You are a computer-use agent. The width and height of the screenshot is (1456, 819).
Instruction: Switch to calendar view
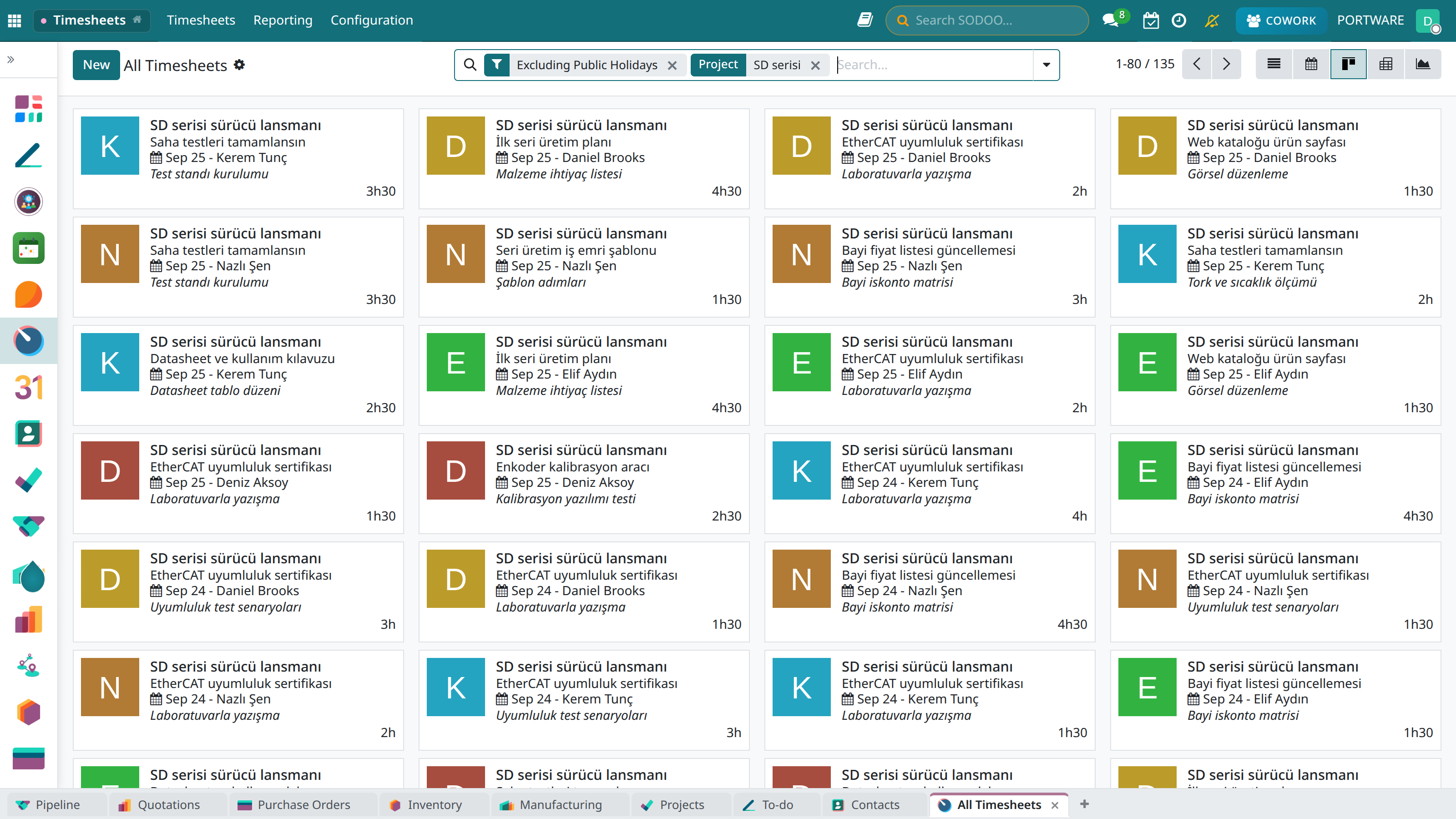point(1311,65)
